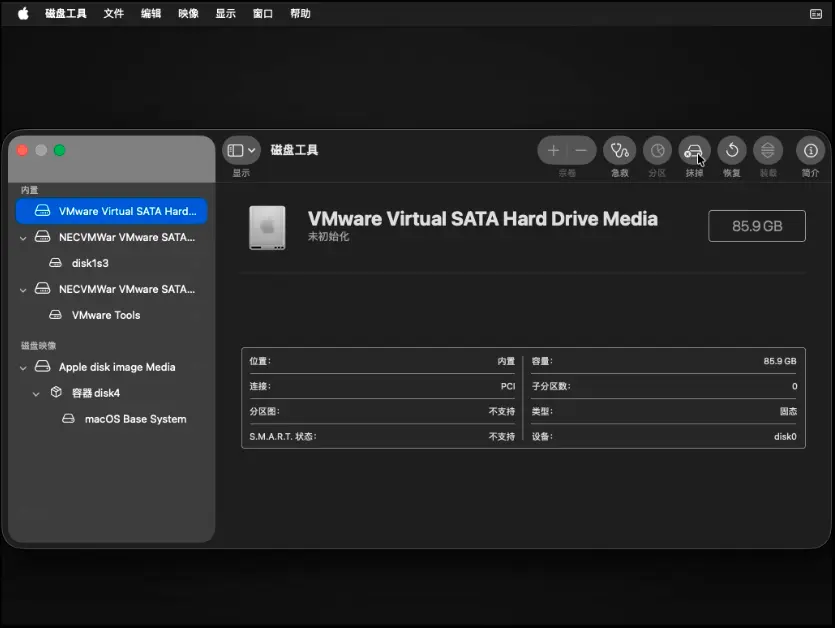Screen dimensions: 835x628
Task: Open the Apple menu
Action: tap(23, 14)
